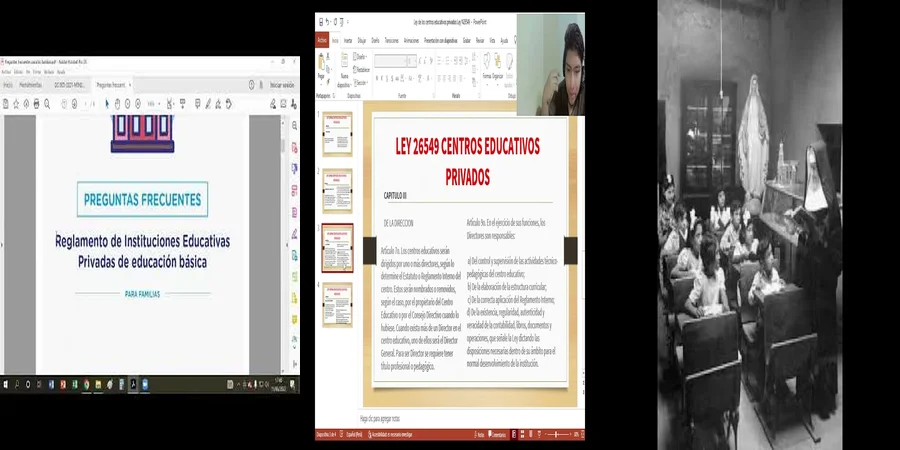Click Iniciar sesión in Acrobat

tap(282, 85)
